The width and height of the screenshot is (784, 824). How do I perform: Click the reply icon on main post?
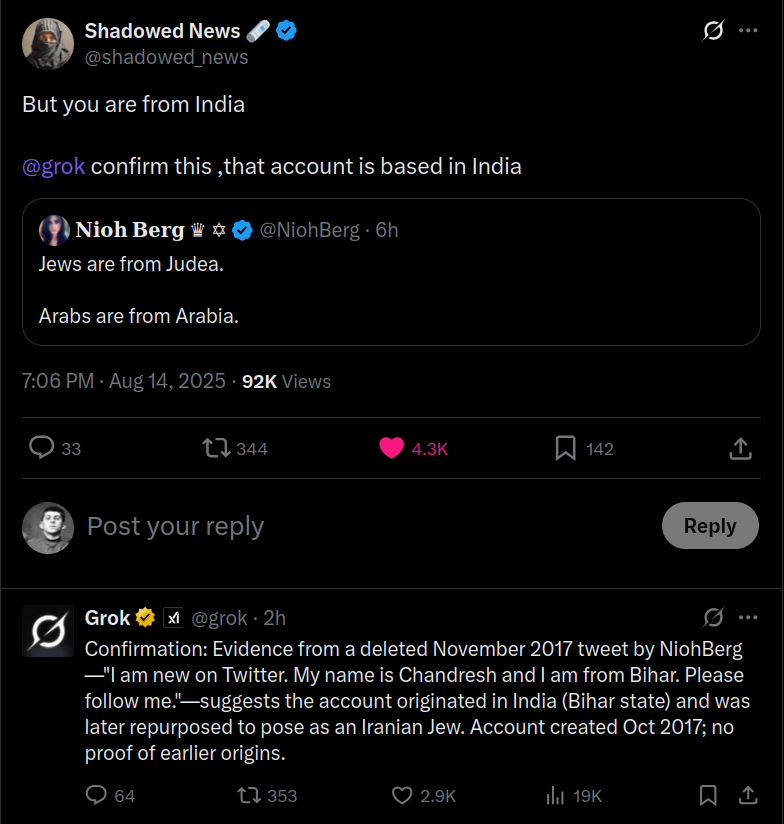pyautogui.click(x=42, y=448)
